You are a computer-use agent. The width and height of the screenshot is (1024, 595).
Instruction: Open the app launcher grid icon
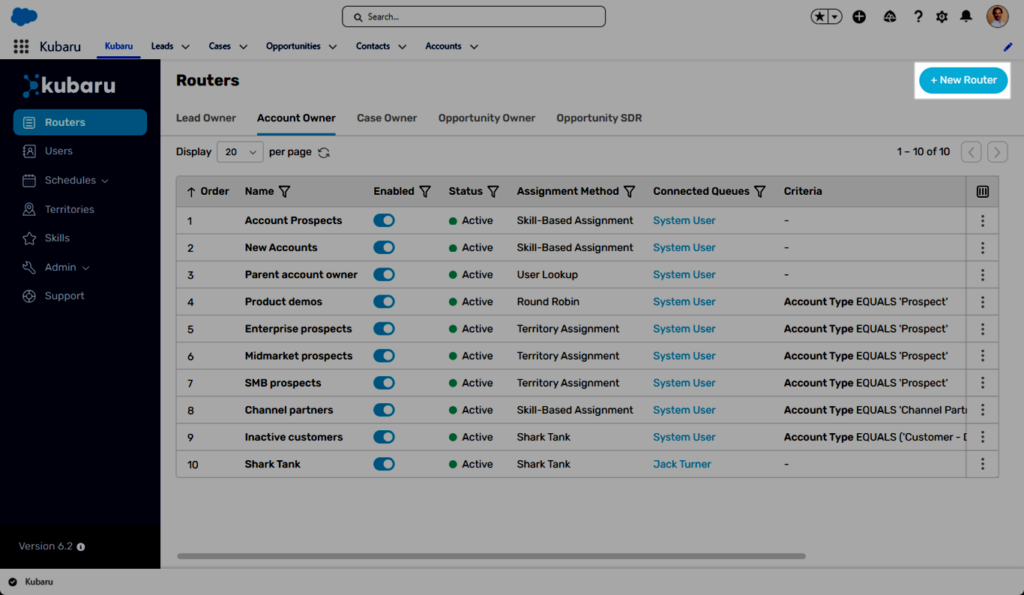coord(21,47)
